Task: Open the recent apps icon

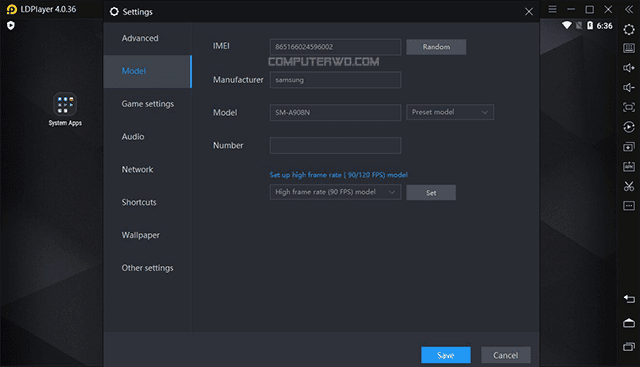Action: 629,347
